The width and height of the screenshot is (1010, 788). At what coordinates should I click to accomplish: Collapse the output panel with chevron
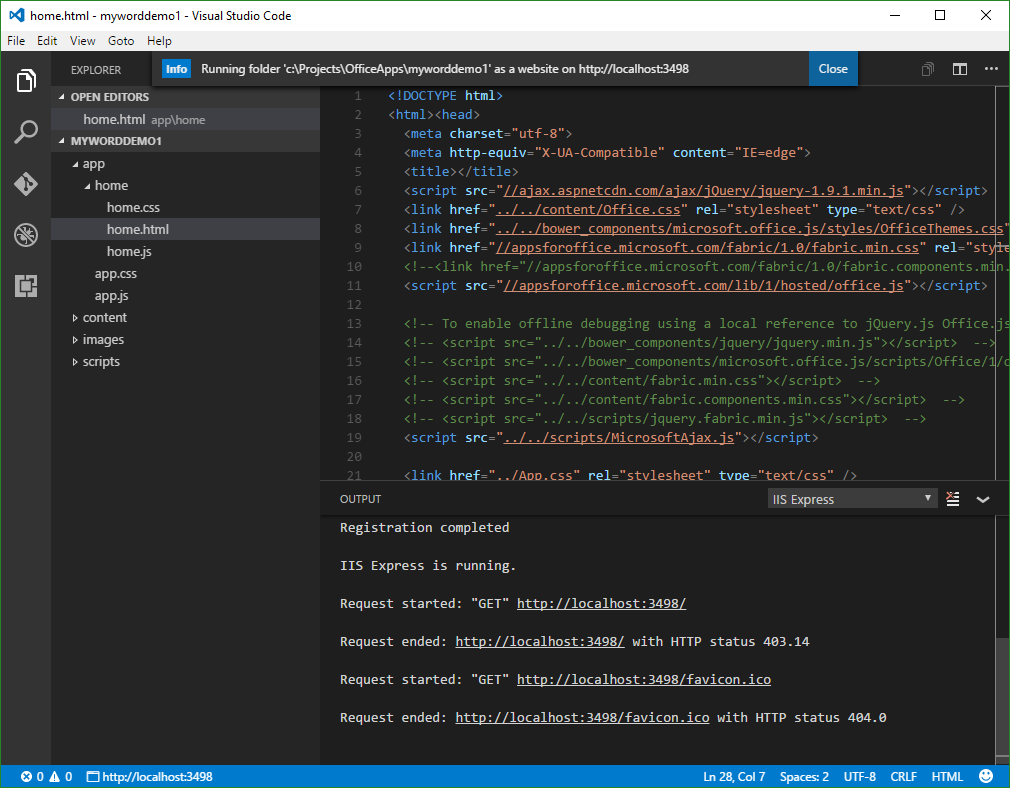[x=983, y=499]
